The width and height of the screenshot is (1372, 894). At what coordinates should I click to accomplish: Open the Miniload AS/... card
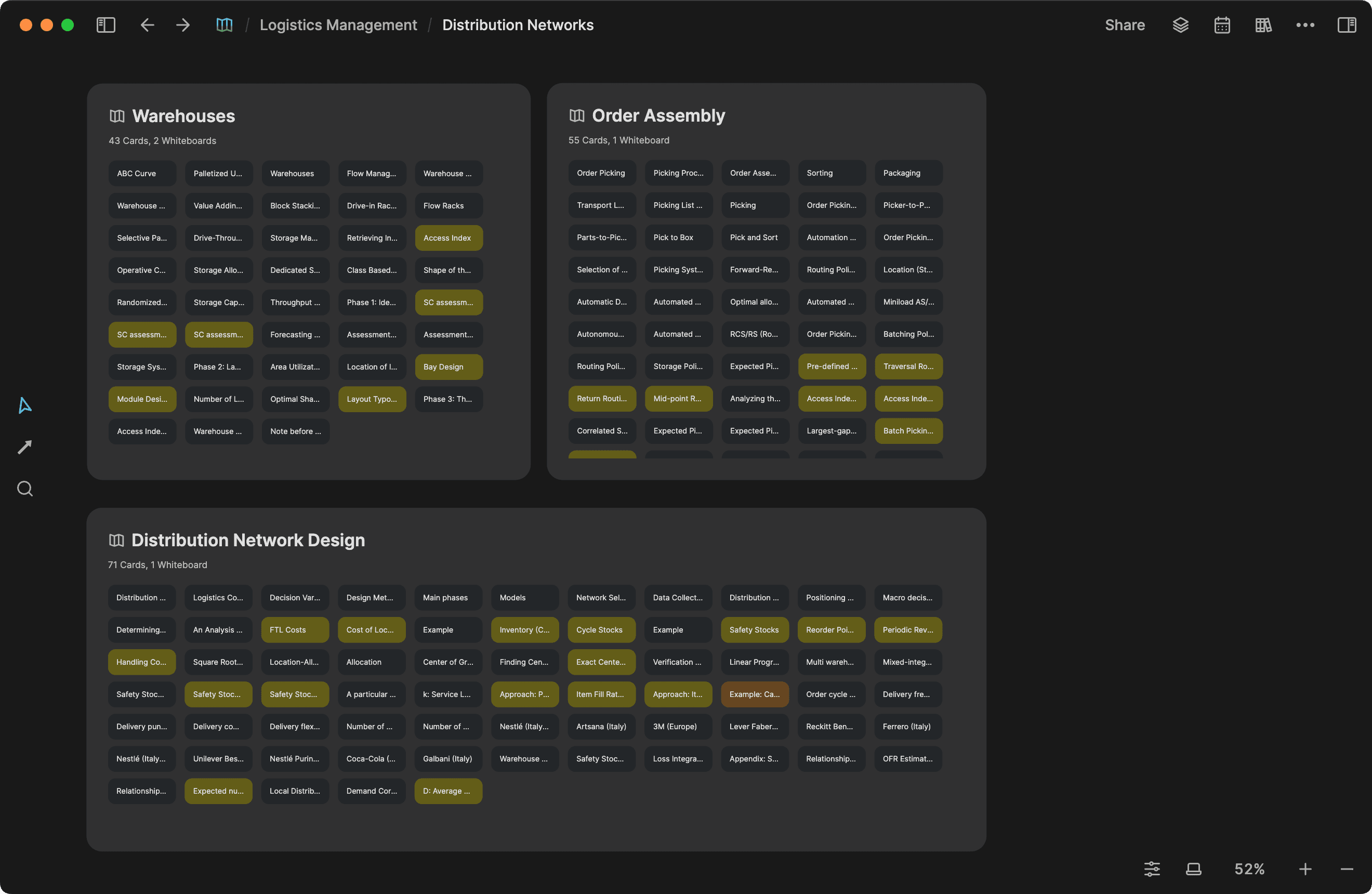coord(908,302)
